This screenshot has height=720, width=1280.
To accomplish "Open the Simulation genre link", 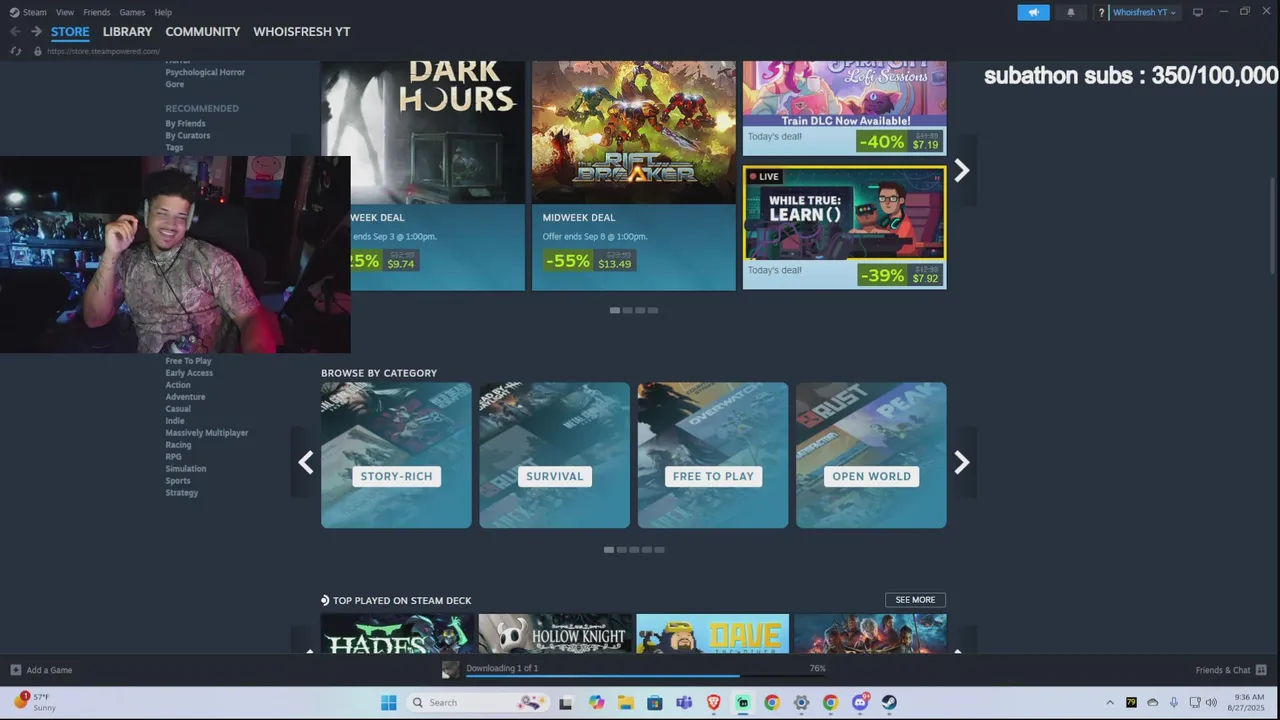I will coord(186,469).
